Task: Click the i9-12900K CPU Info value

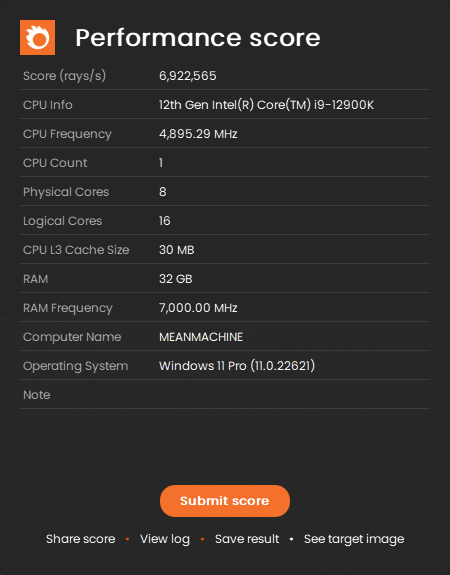Action: click(x=266, y=105)
